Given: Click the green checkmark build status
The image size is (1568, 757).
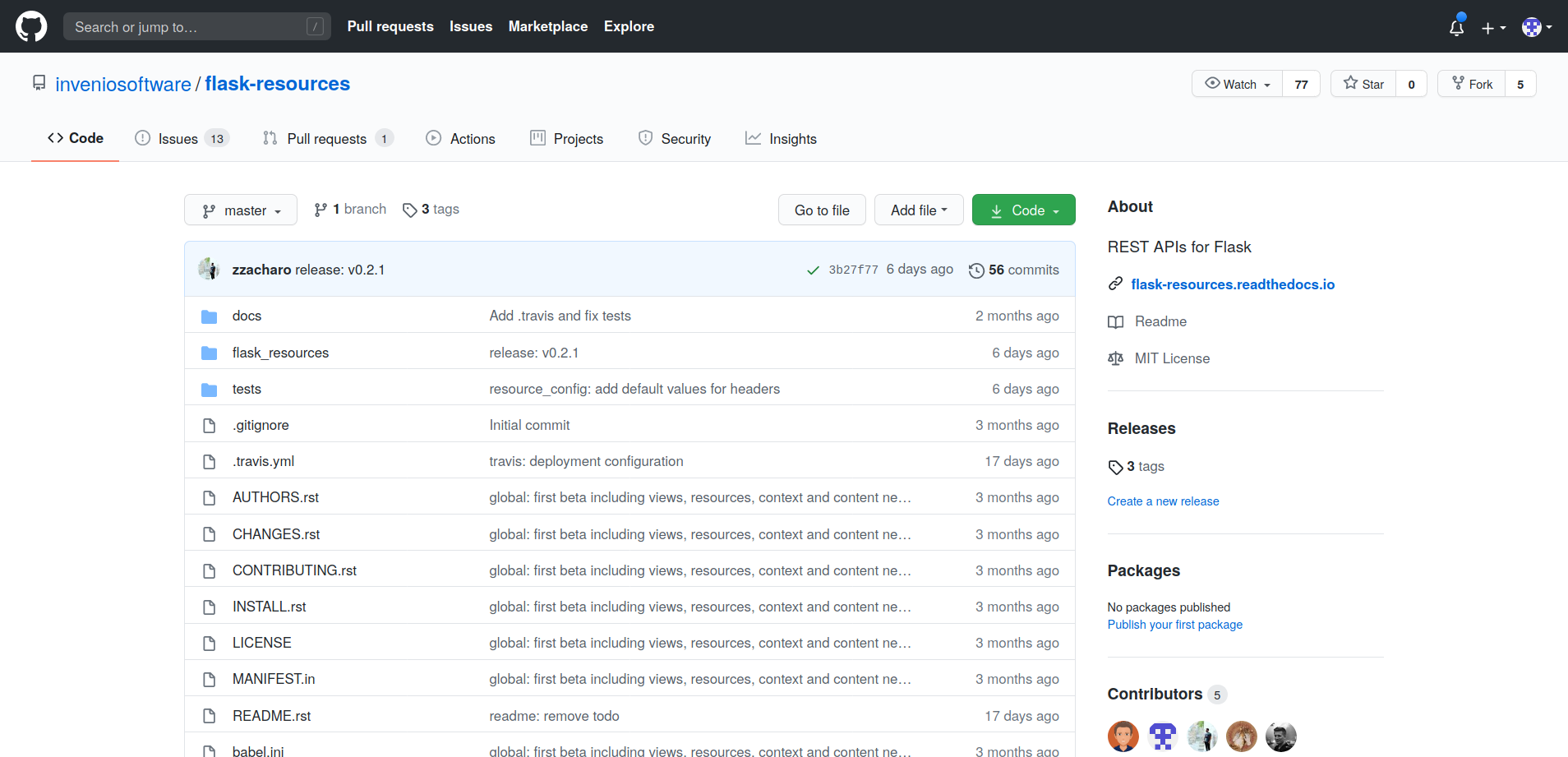Looking at the screenshot, I should pyautogui.click(x=813, y=270).
